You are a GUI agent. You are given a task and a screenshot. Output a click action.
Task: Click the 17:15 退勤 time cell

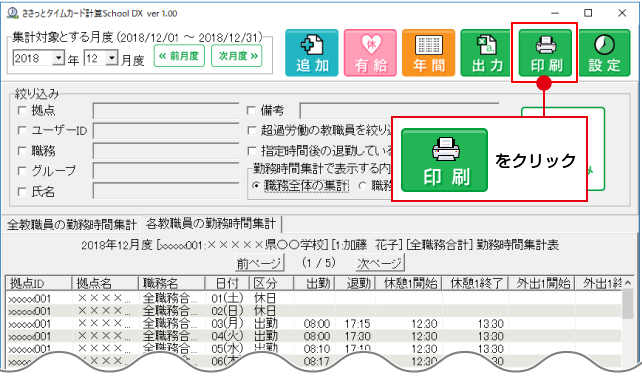(357, 324)
